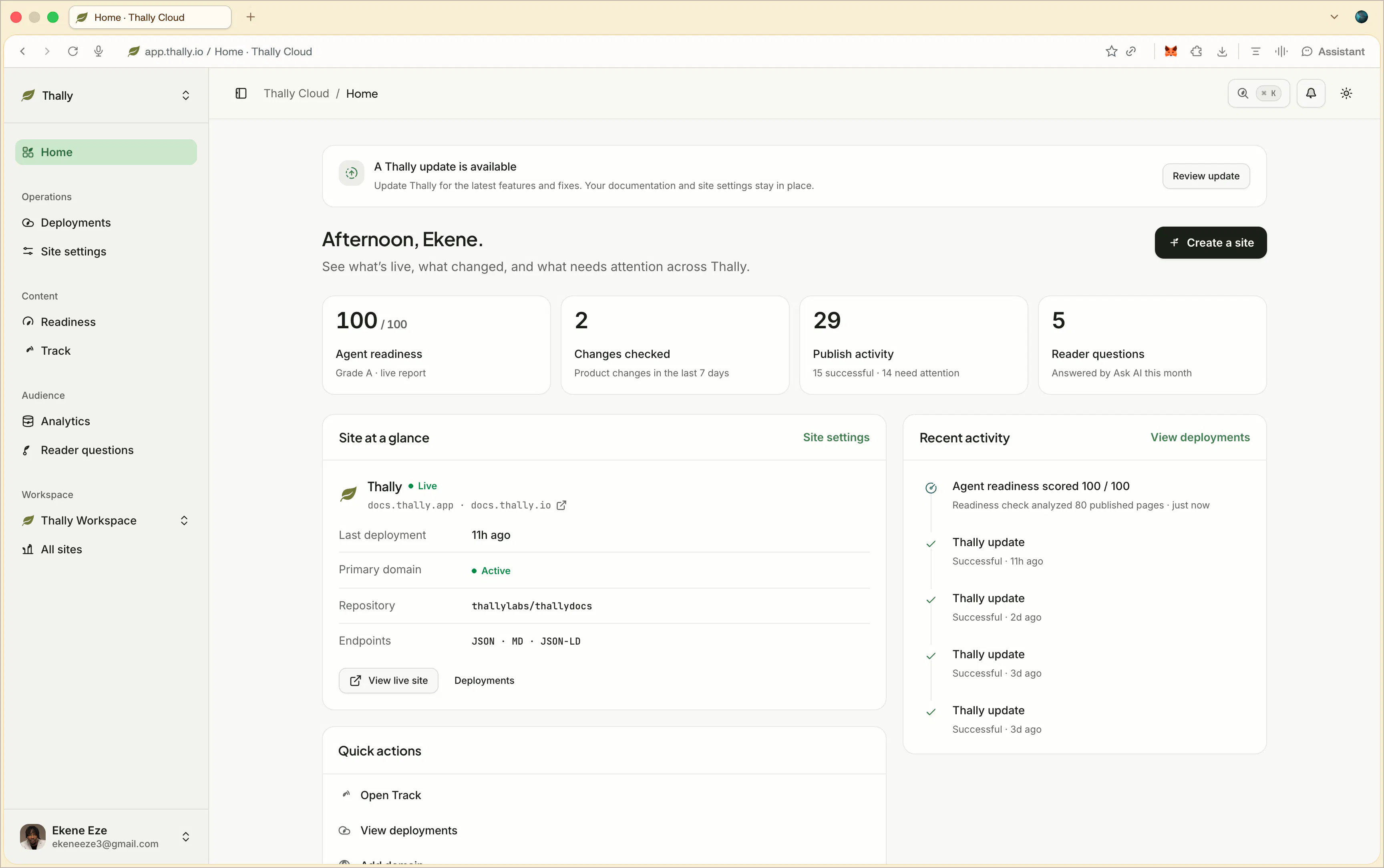Open the browser Assistant panel
This screenshot has width=1384, height=868.
click(x=1333, y=51)
